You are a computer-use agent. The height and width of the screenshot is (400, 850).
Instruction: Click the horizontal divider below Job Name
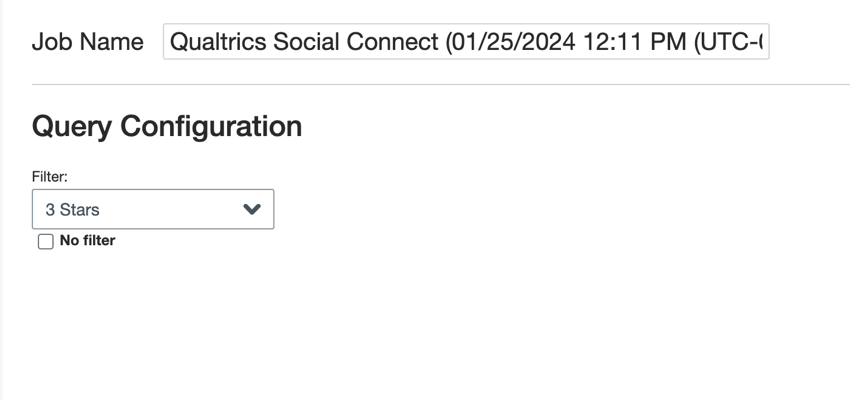pyautogui.click(x=440, y=85)
